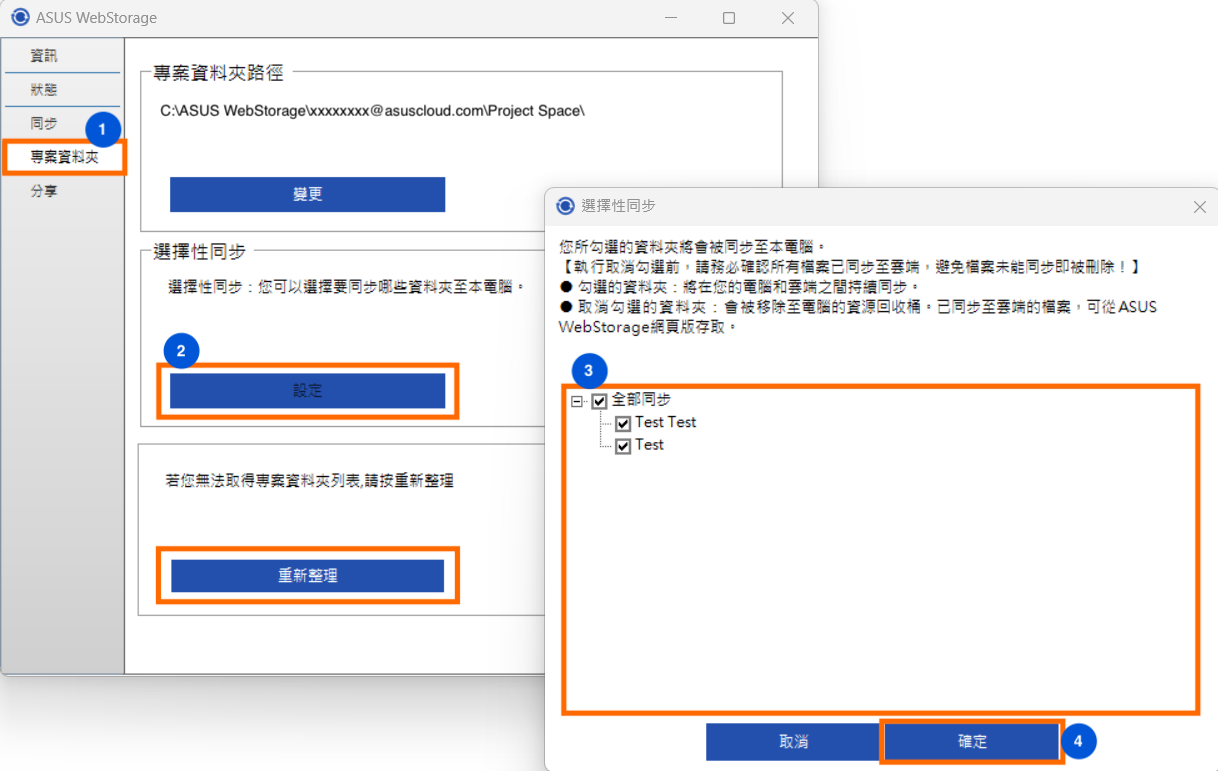This screenshot has height=771, width=1218.
Task: Confirm with the 確定 button
Action: pyautogui.click(x=972, y=742)
